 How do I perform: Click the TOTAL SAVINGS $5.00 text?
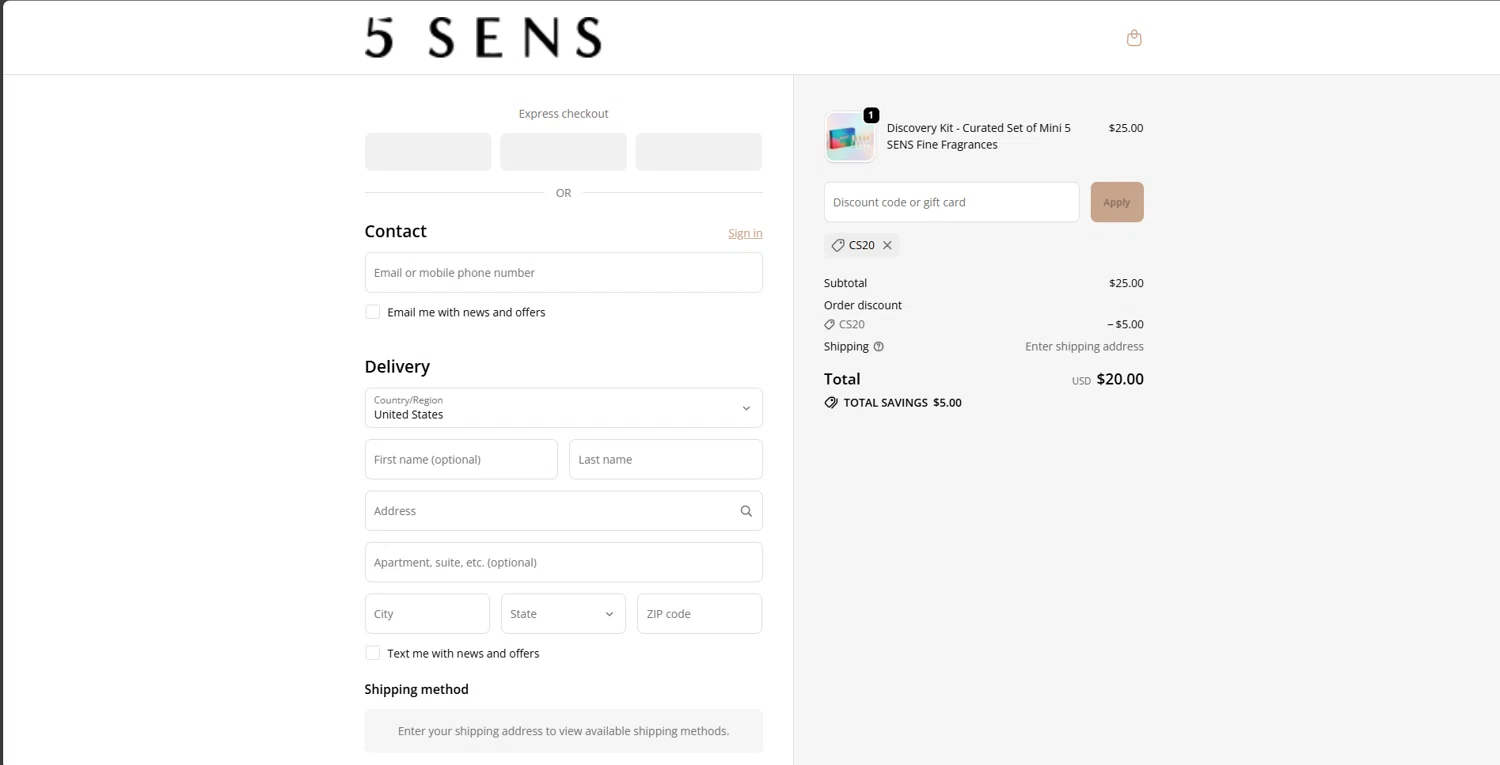903,403
